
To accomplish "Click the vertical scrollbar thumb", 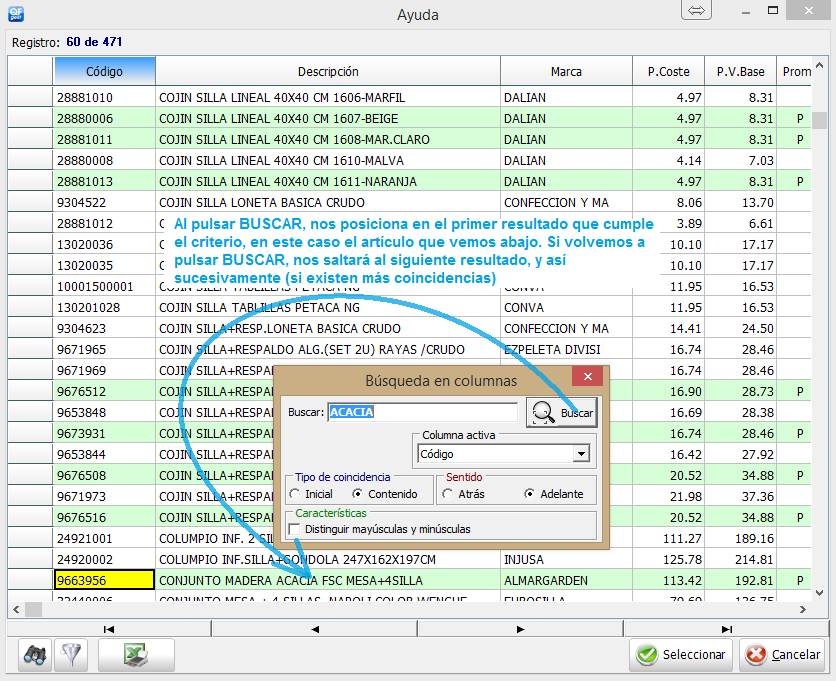I will pyautogui.click(x=820, y=120).
